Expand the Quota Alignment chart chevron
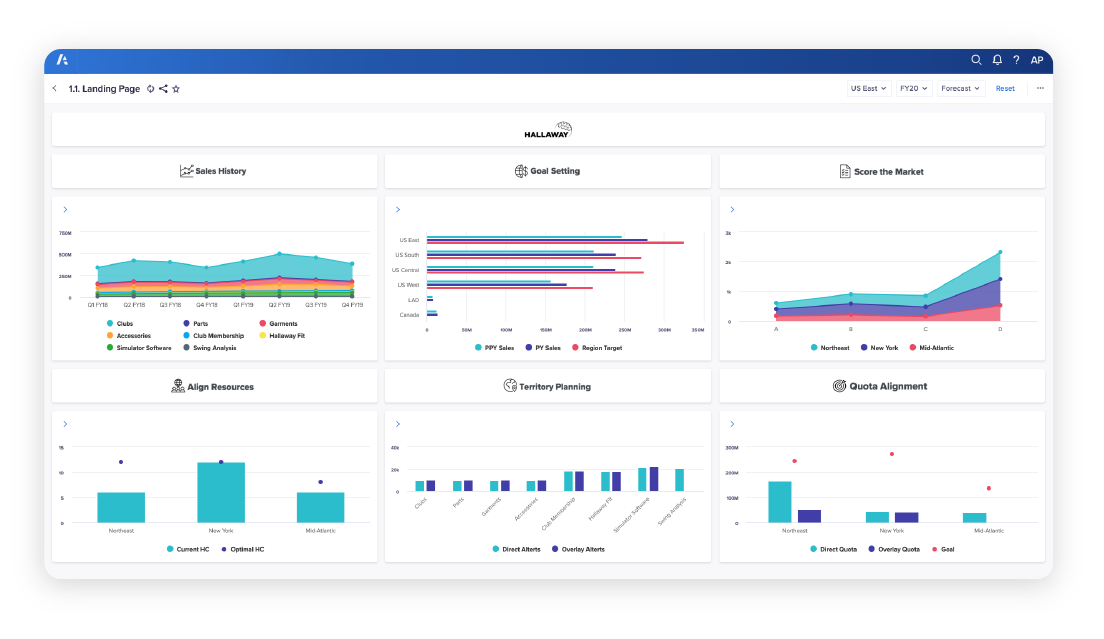The image size is (1104, 639). tap(732, 424)
